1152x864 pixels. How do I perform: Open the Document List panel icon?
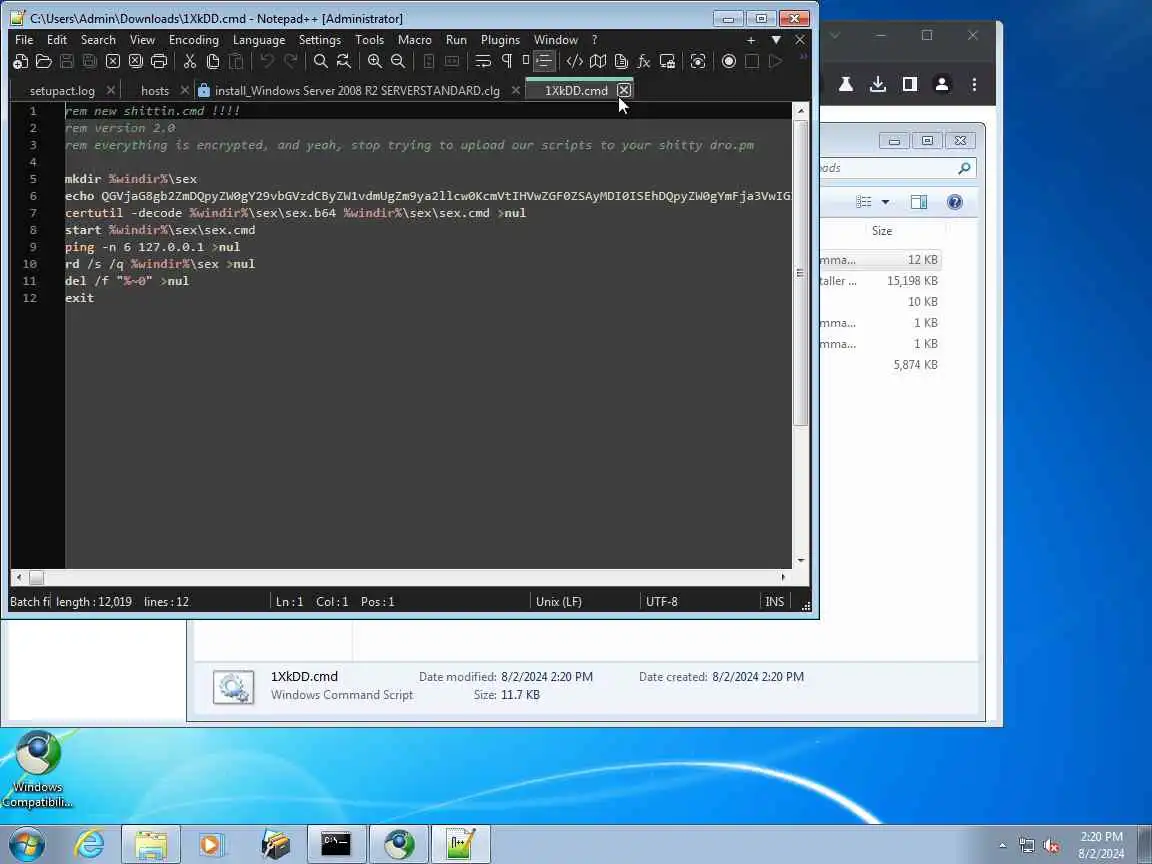pos(621,62)
